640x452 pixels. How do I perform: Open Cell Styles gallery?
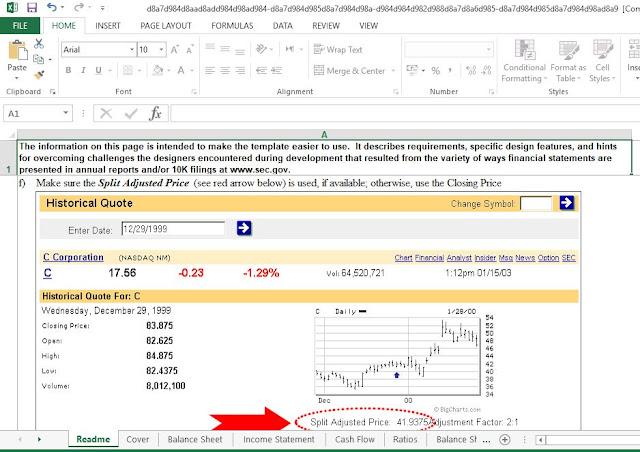602,61
